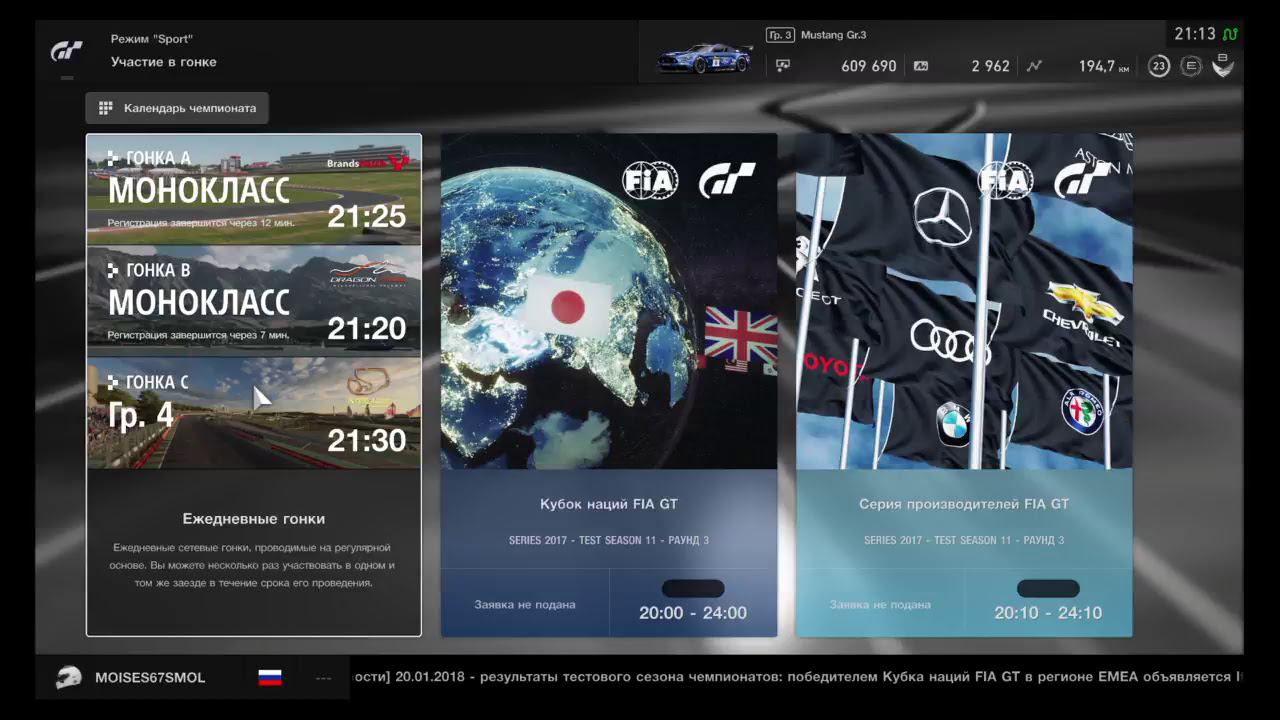Click the GT logo on the Nations Cup card
The width and height of the screenshot is (1280, 720).
click(x=727, y=180)
